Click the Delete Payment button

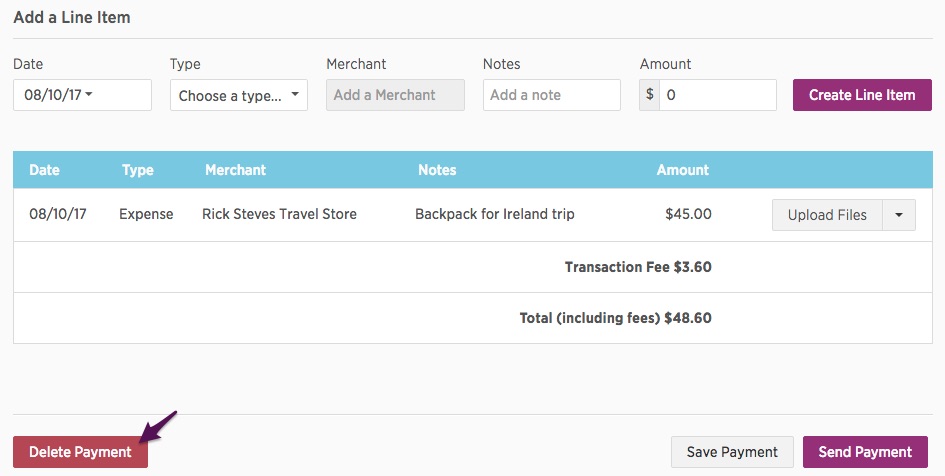[80, 452]
